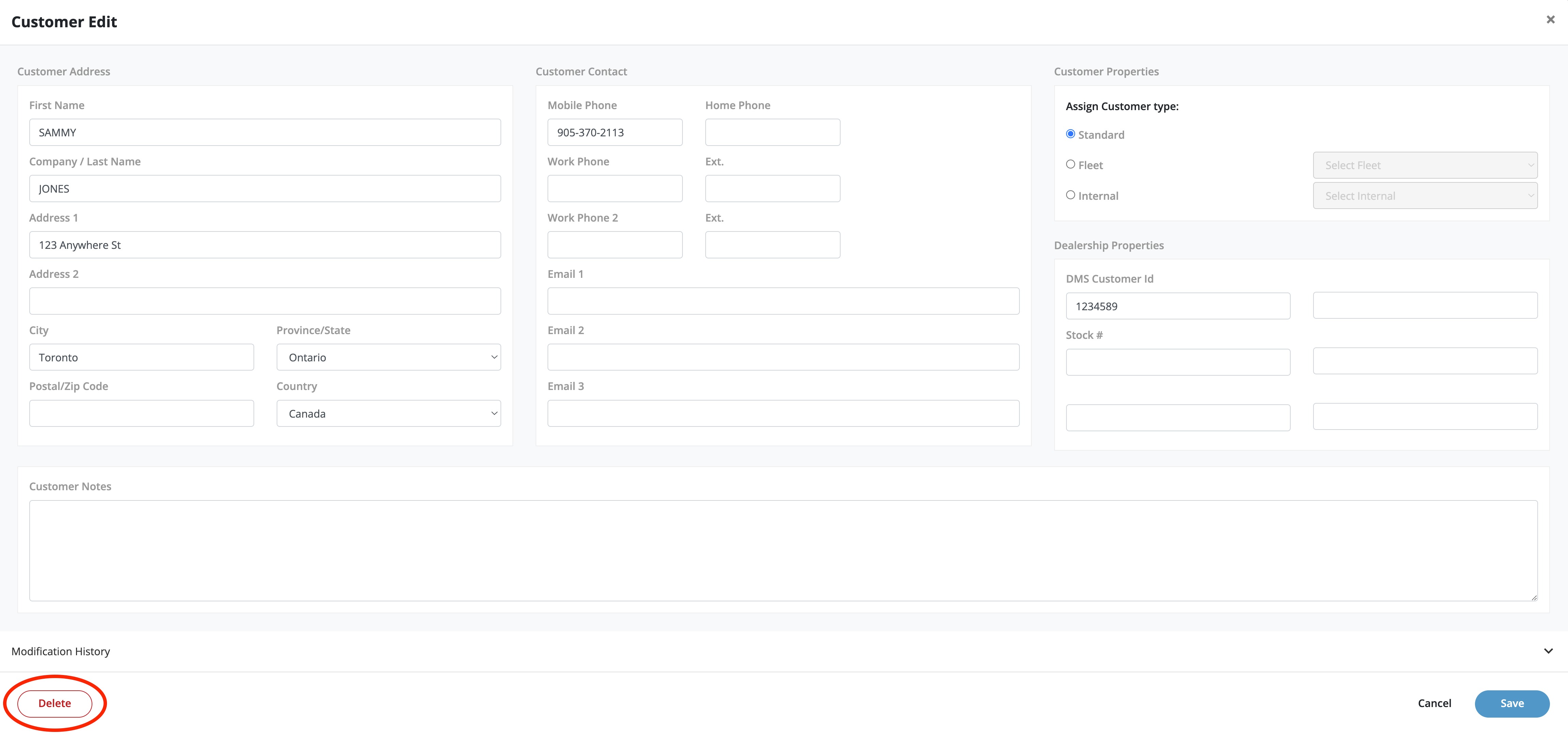Select the Standard customer type
The width and height of the screenshot is (1568, 735).
click(x=1070, y=134)
